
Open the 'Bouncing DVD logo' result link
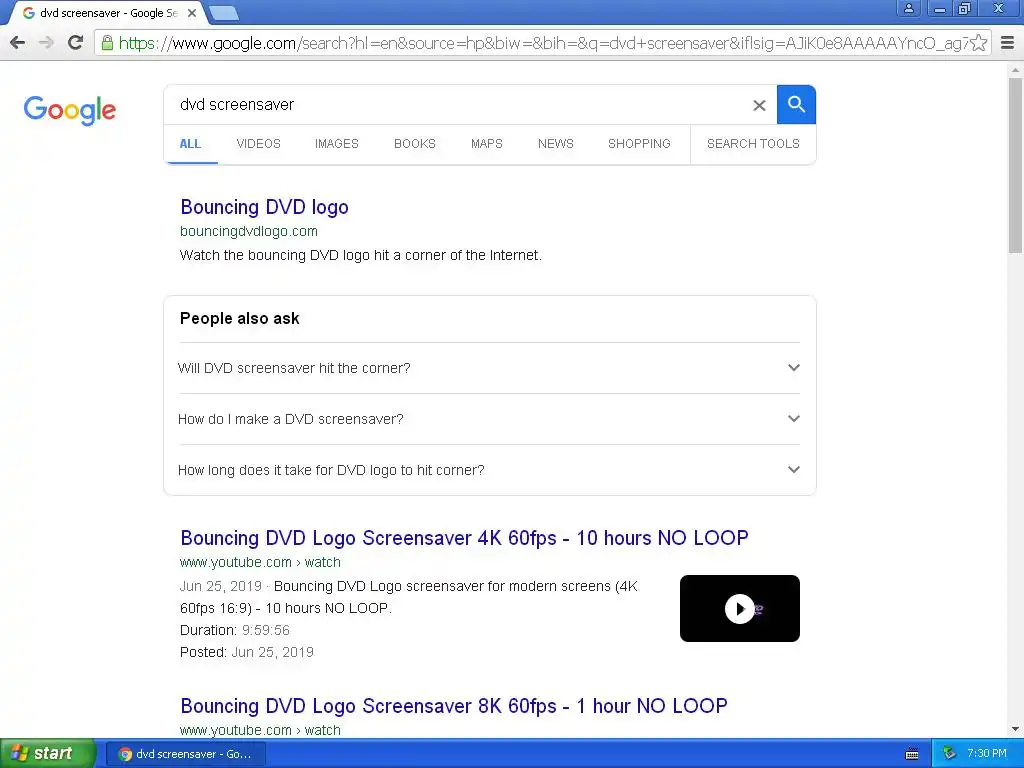[x=264, y=207]
